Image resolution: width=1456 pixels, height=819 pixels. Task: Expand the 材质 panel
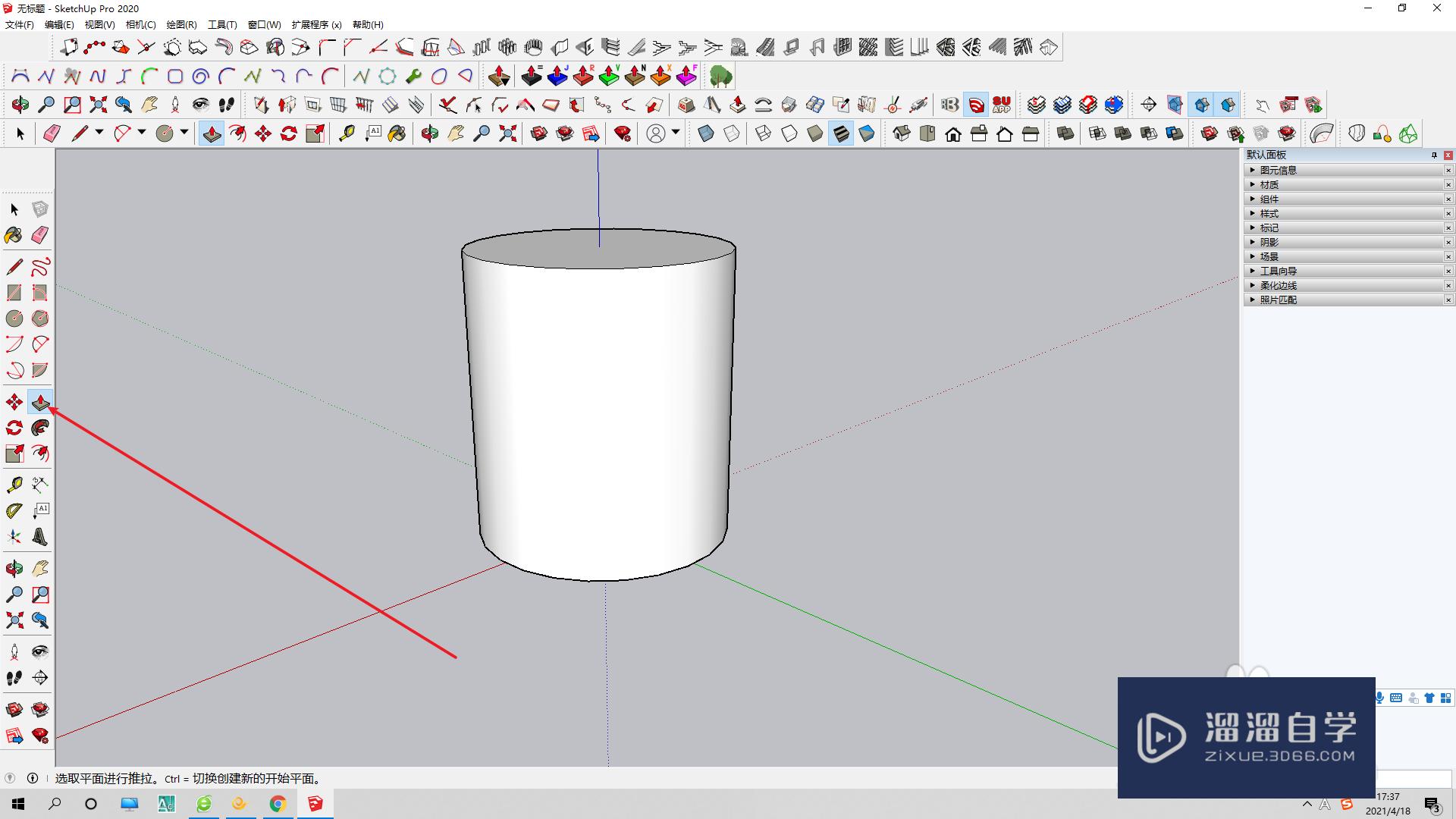click(x=1269, y=184)
